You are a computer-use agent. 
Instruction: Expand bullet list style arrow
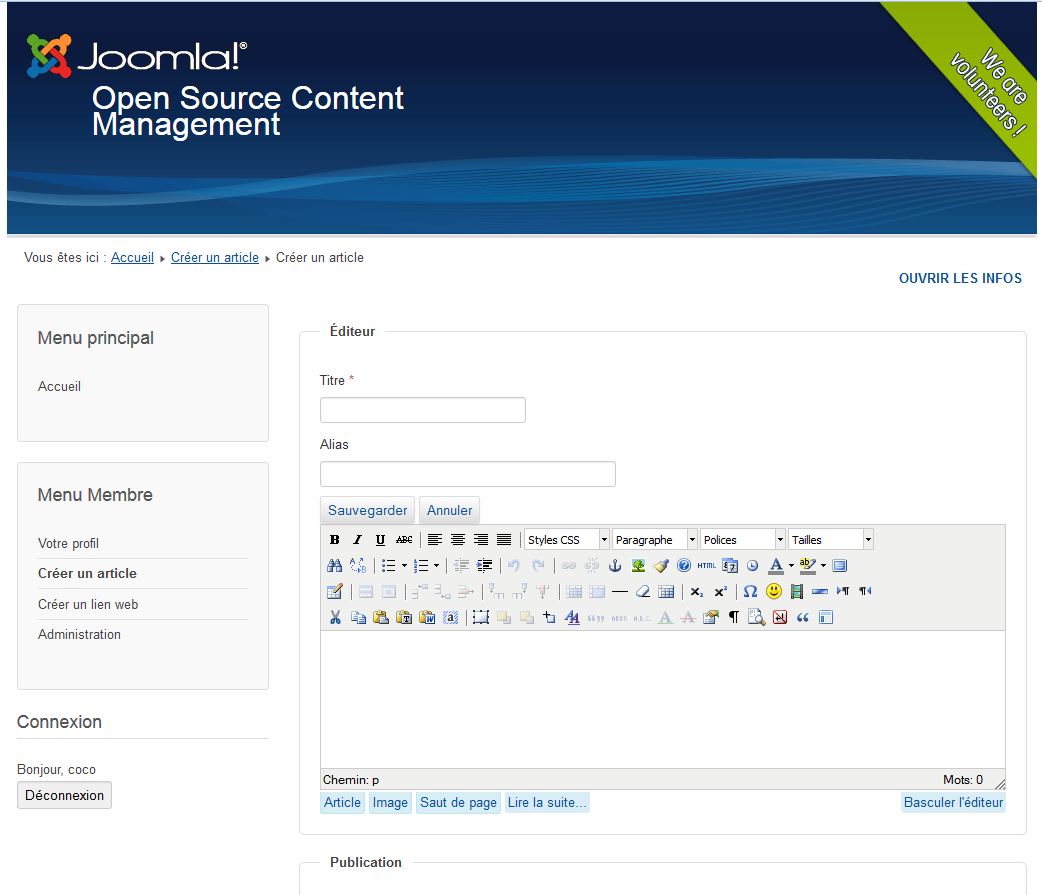(x=404, y=565)
